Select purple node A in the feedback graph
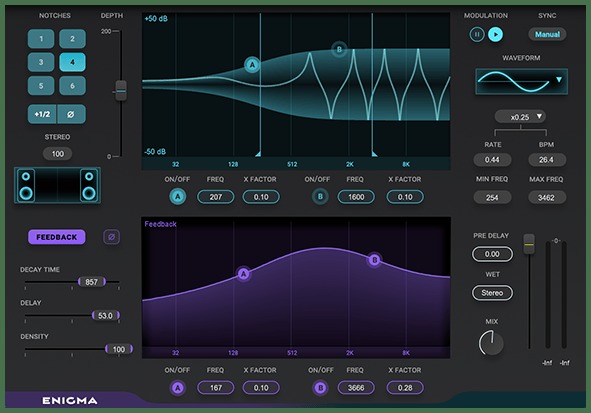The image size is (591, 413). click(x=243, y=274)
